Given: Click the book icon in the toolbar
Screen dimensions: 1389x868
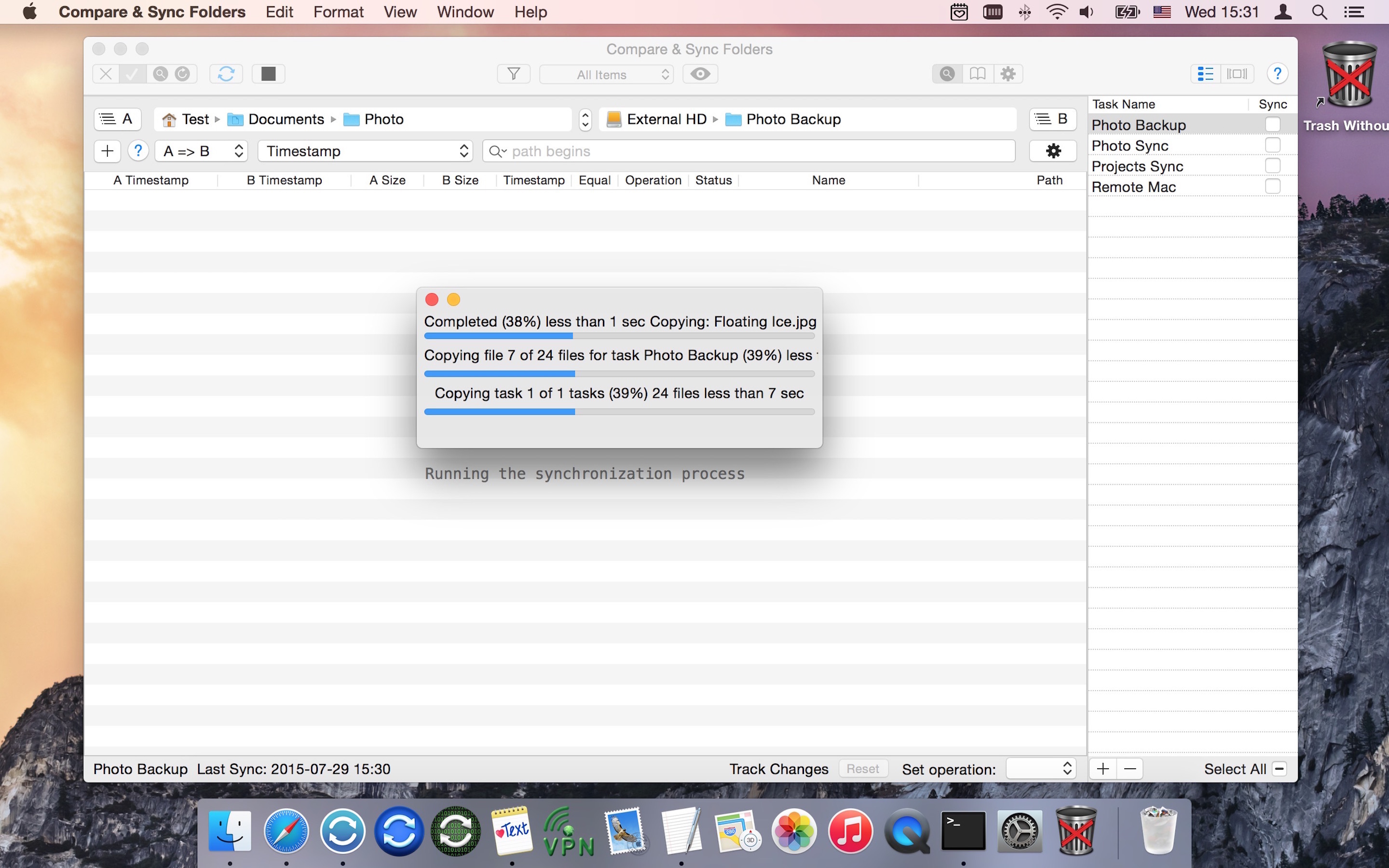Looking at the screenshot, I should 978,74.
